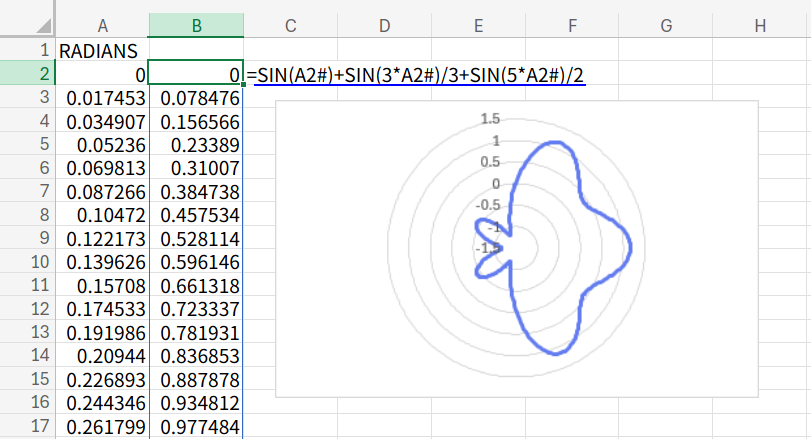The height and width of the screenshot is (439, 811).
Task: Select cell B14 with value 0.836853
Action: click(x=196, y=356)
